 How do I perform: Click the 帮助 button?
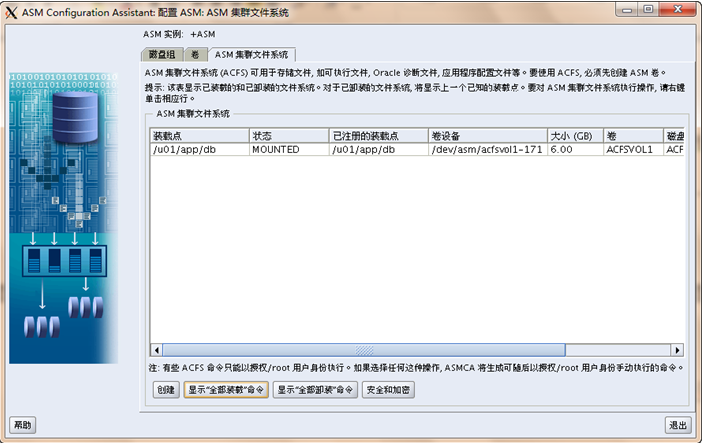coord(22,425)
